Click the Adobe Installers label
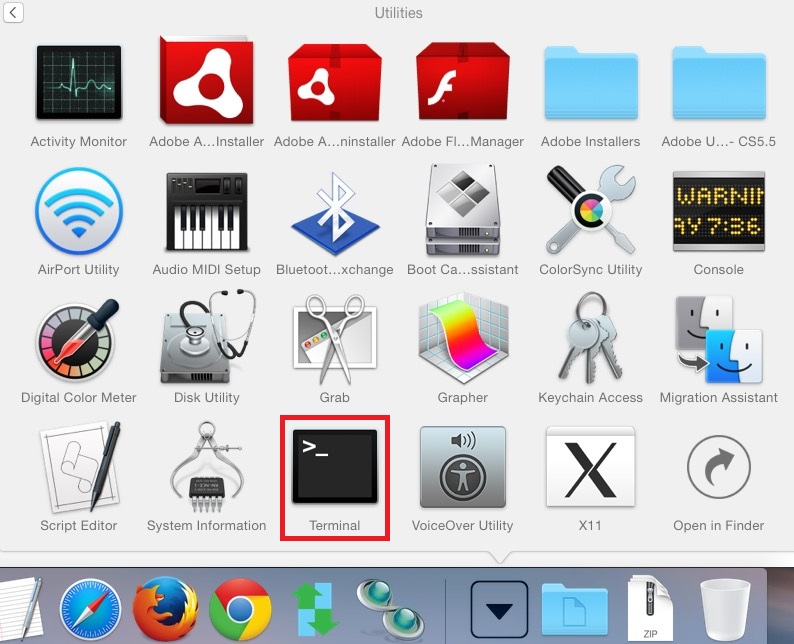This screenshot has height=644, width=794. click(590, 142)
